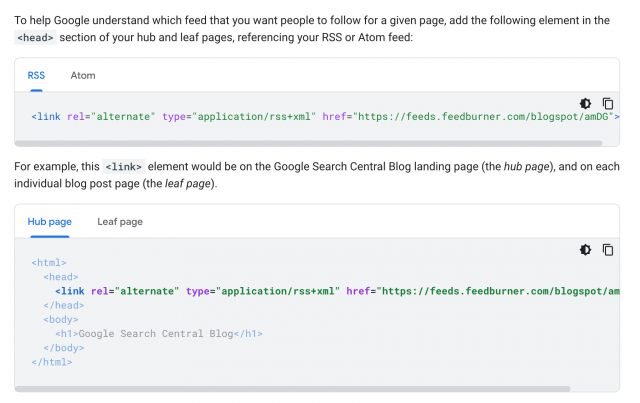Viewport: 640px width, 403px height.
Task: Click the <html> opening tag line
Action: 49,263
